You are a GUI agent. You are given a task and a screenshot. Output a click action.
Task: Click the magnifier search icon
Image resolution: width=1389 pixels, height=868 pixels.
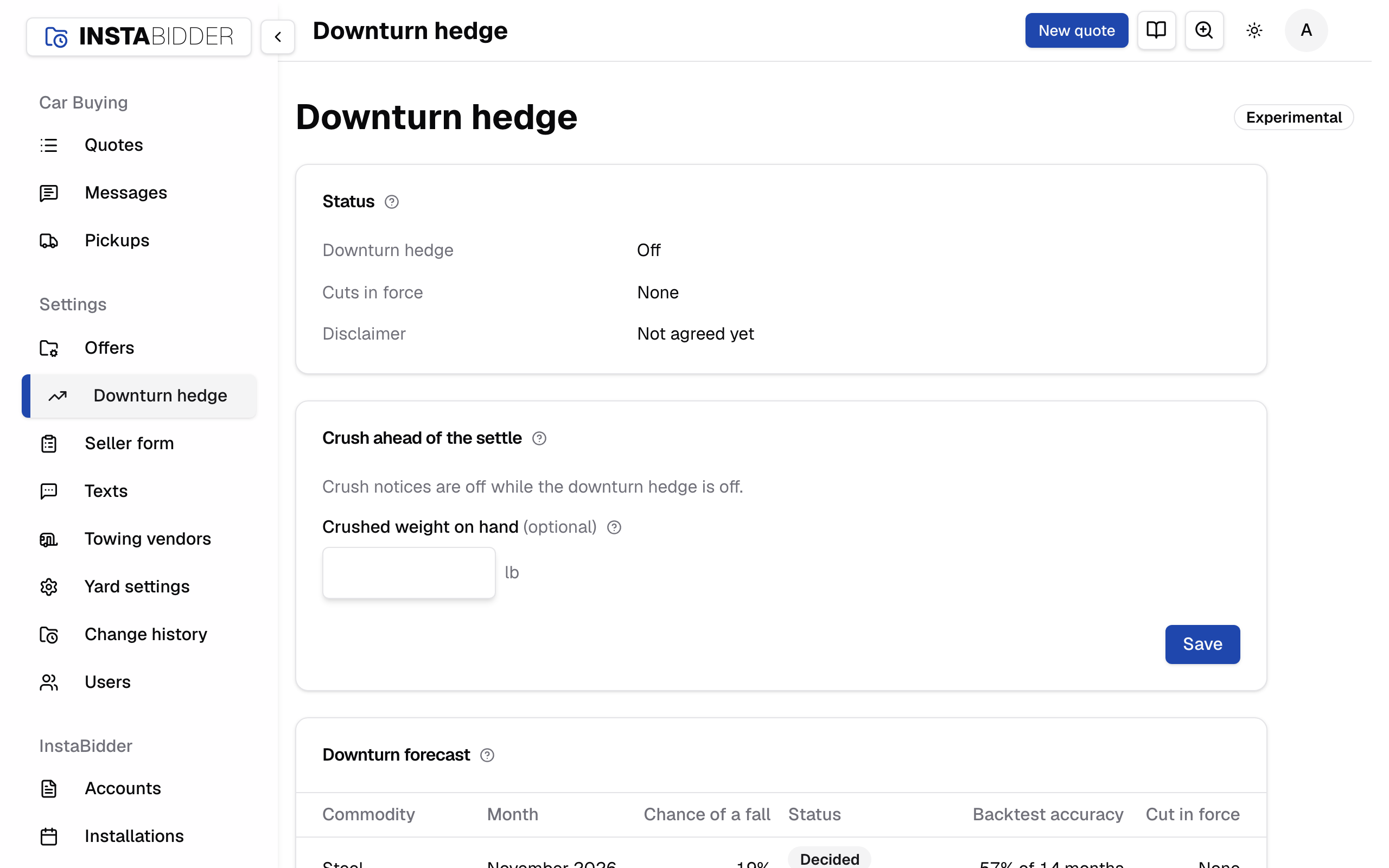click(1203, 30)
